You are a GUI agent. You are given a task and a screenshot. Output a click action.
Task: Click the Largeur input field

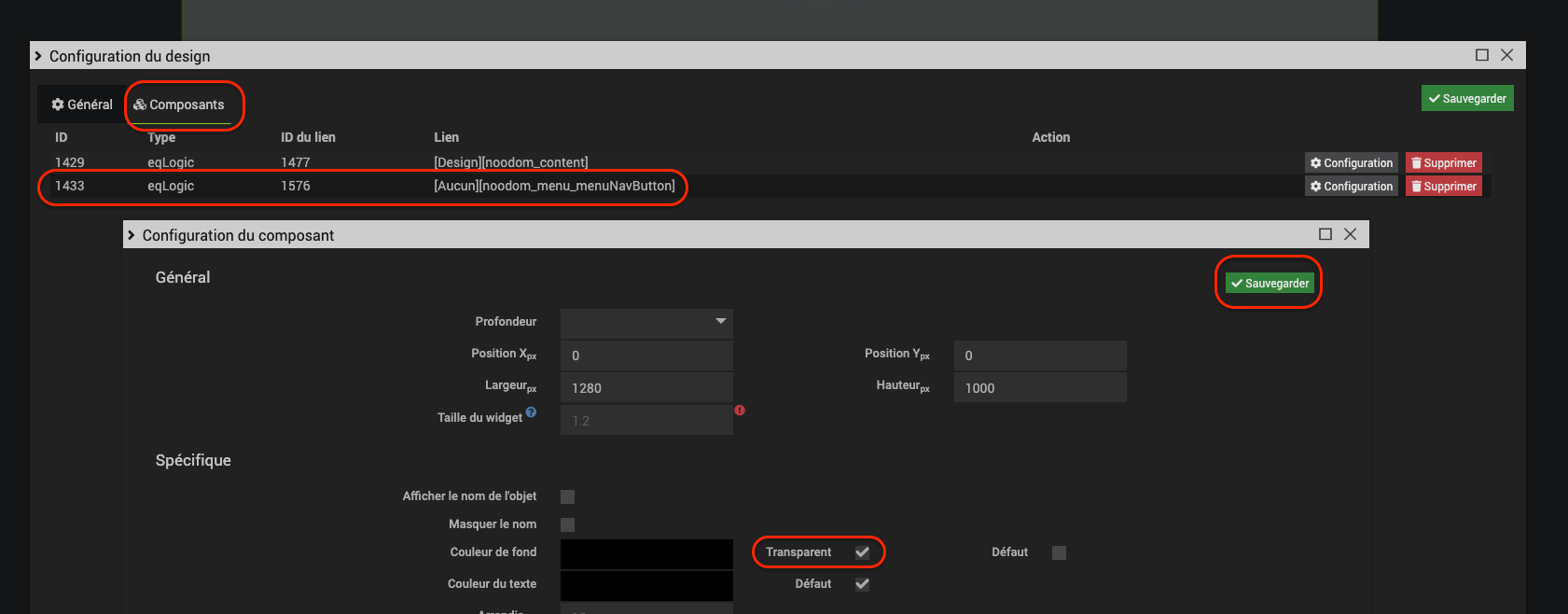pos(646,388)
